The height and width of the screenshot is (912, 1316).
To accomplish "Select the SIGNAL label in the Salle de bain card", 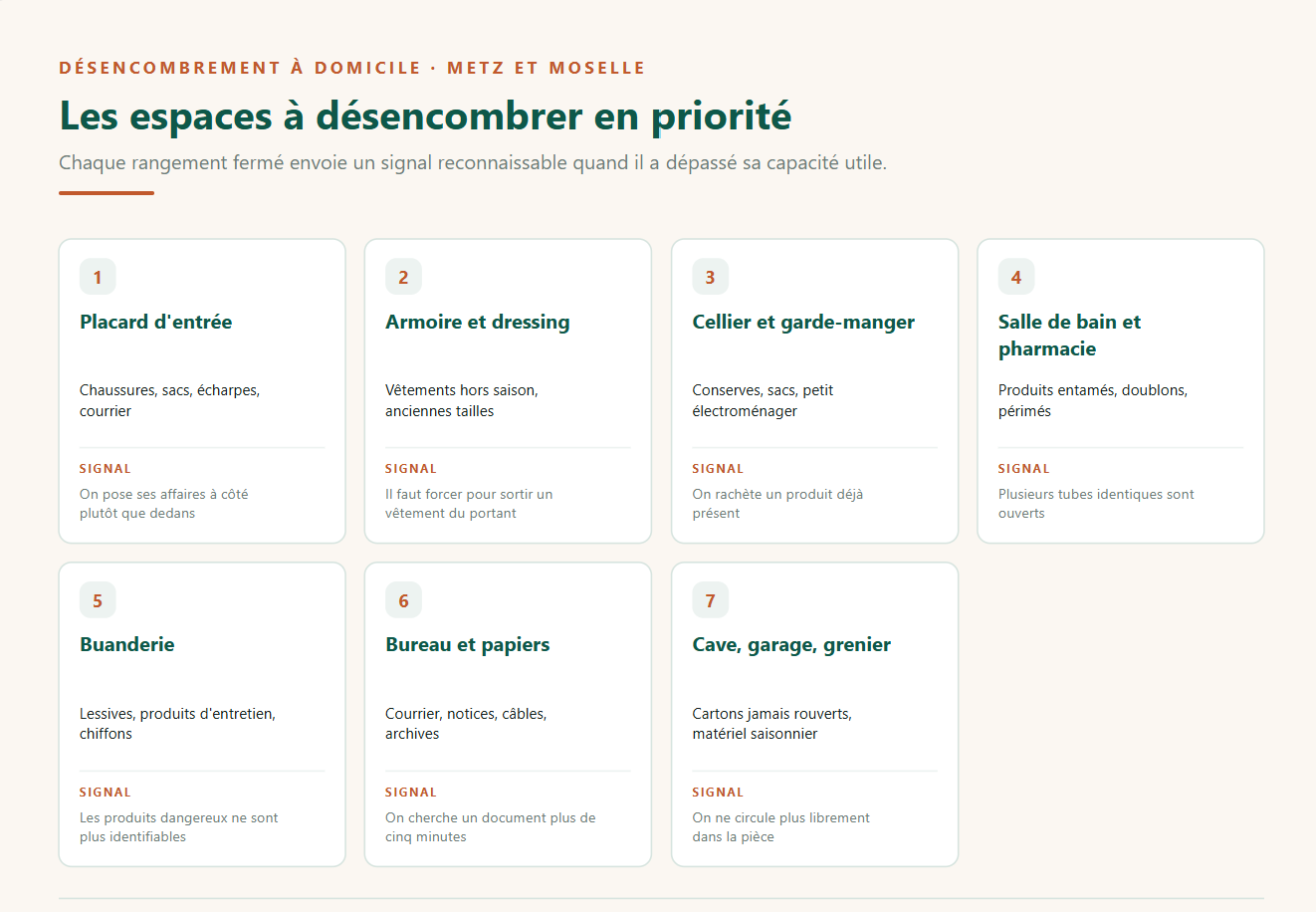I will click(x=1024, y=469).
